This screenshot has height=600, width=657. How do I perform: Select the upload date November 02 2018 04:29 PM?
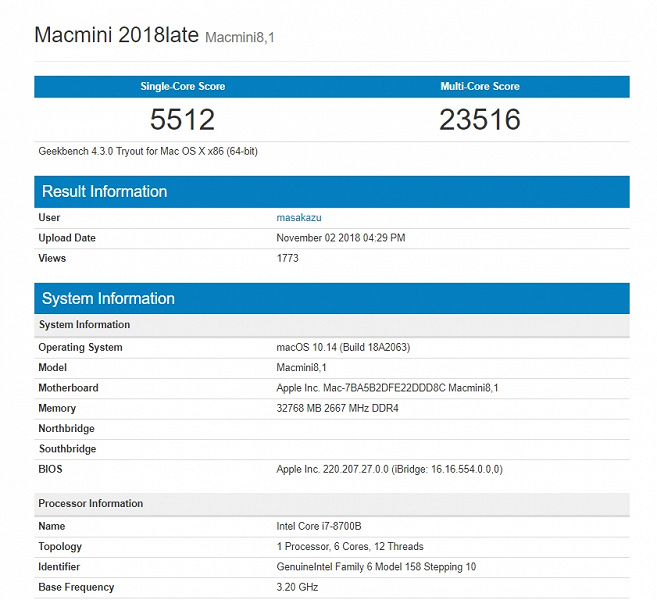[341, 238]
